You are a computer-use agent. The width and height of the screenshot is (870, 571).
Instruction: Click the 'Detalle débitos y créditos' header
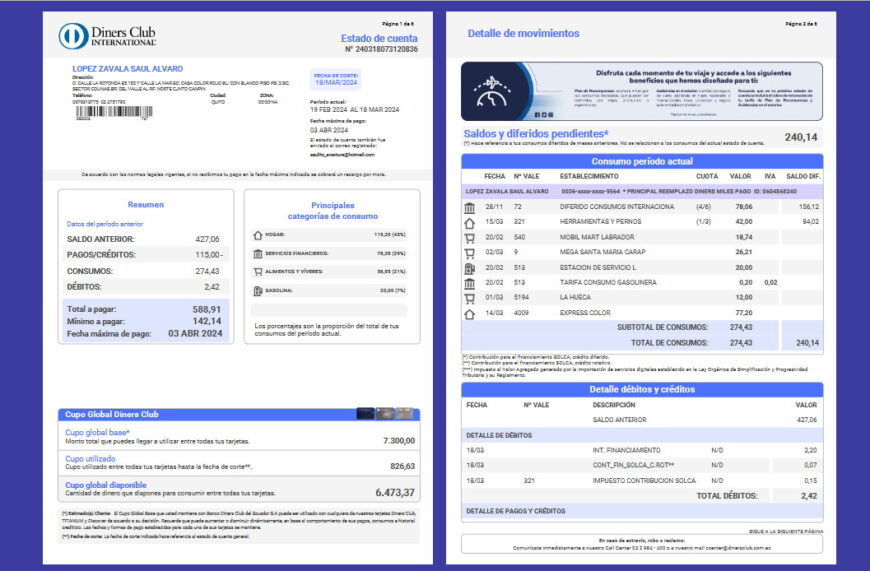coord(642,390)
